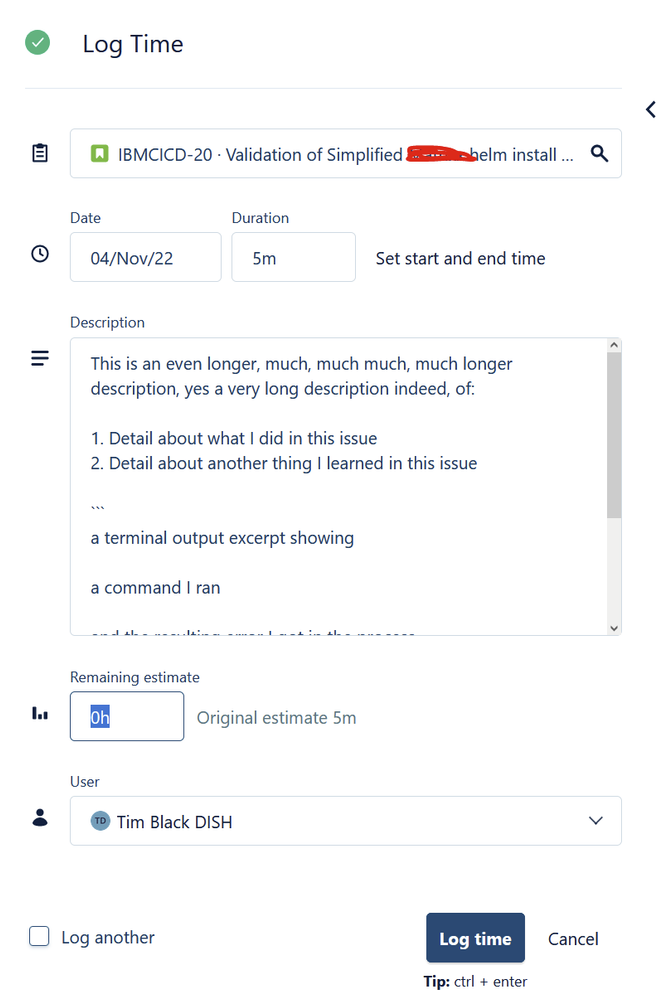Open issue search with the magnifier icon

(x=599, y=154)
